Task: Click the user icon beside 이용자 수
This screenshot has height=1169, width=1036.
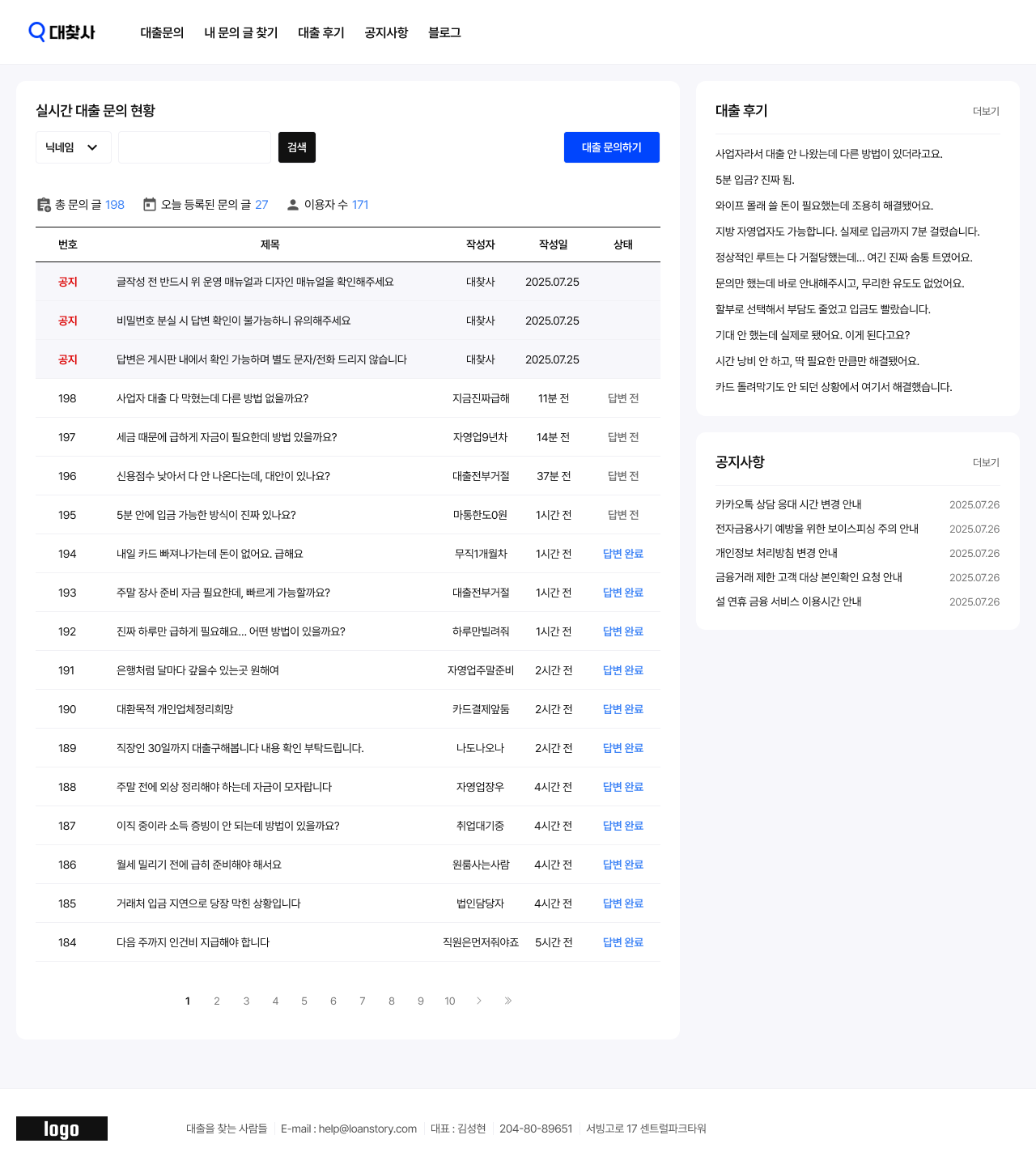Action: (x=293, y=205)
